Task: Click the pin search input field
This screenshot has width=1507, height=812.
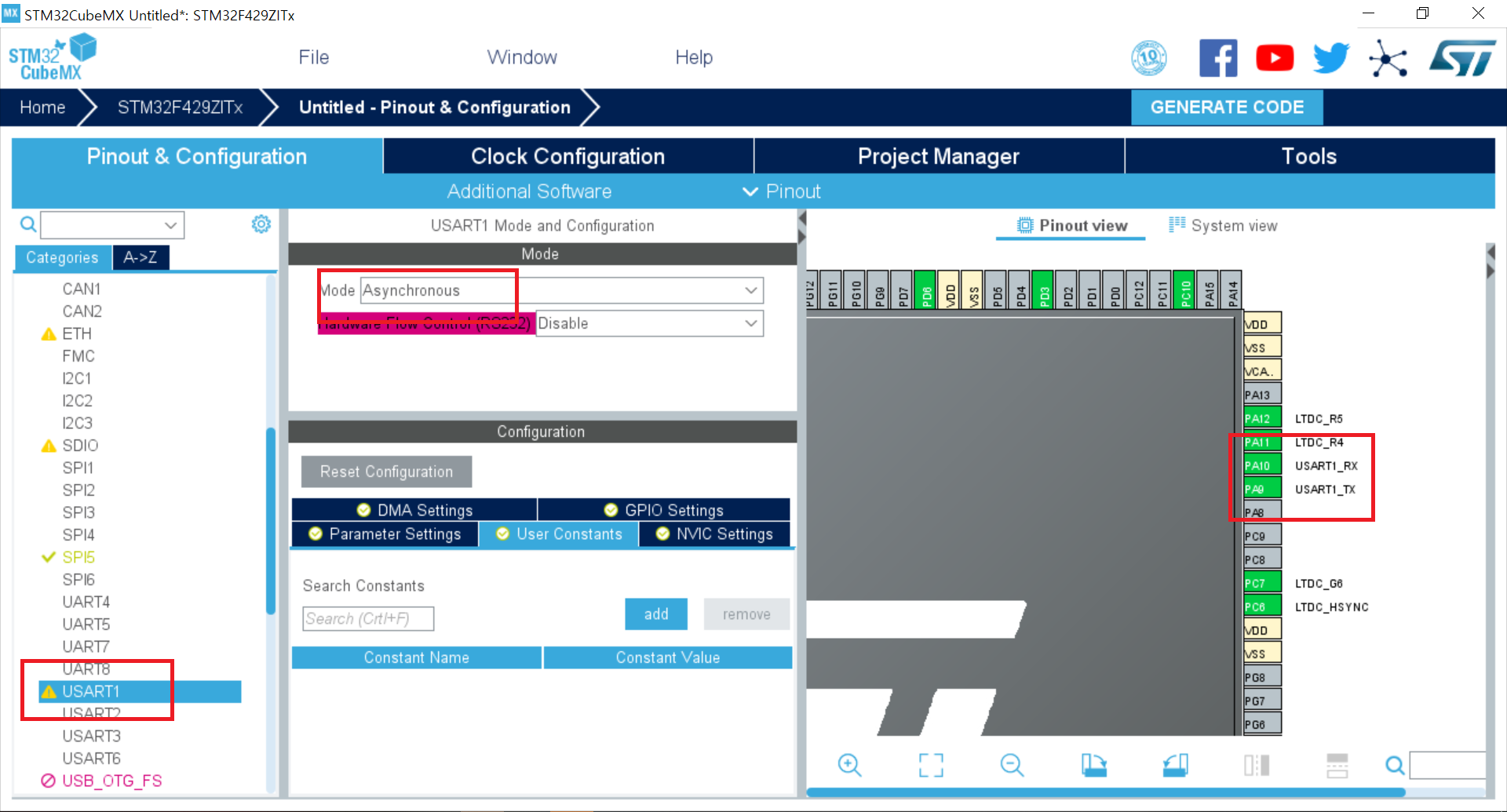Action: [1447, 765]
